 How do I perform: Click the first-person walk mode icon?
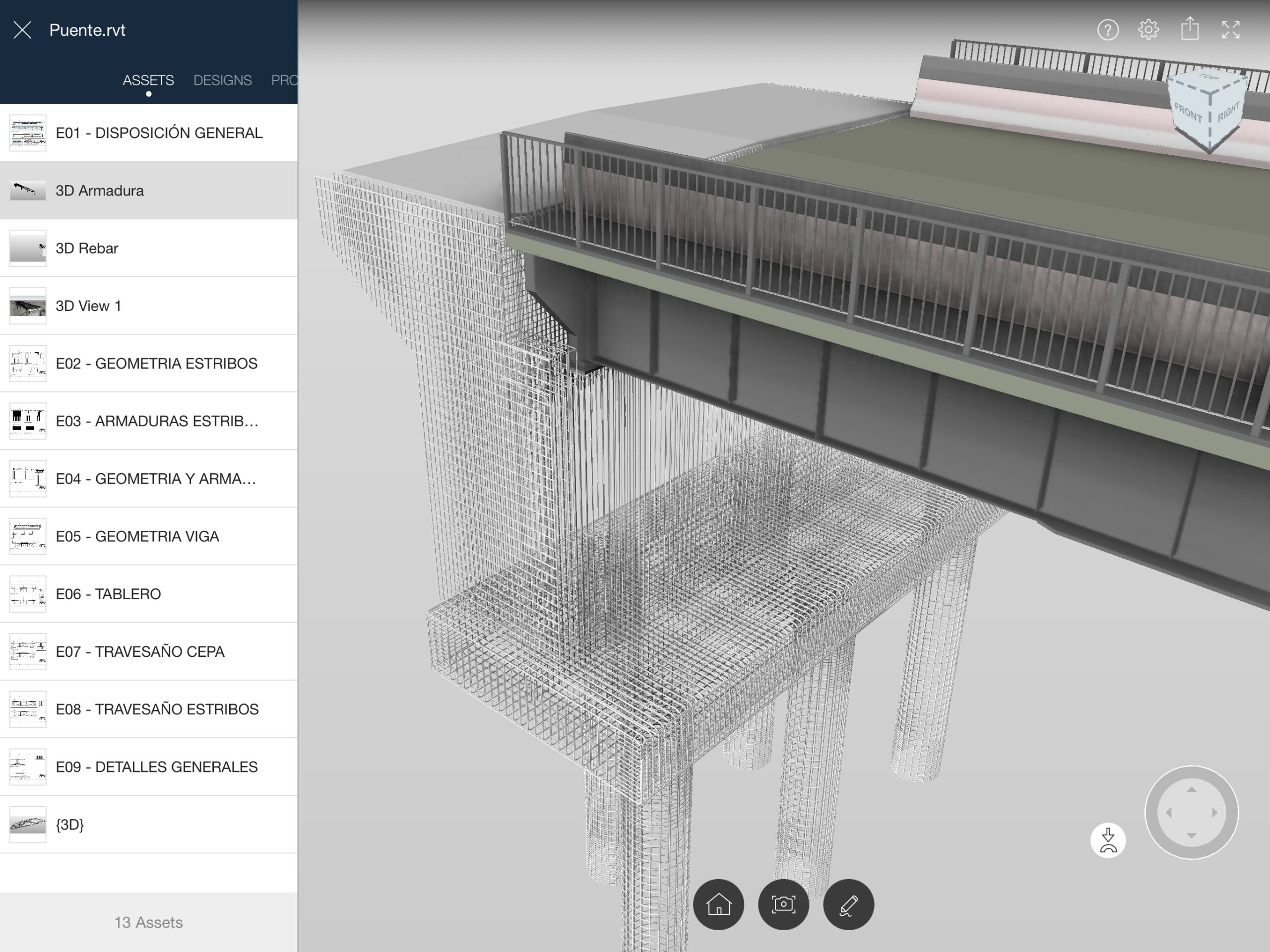point(1107,840)
